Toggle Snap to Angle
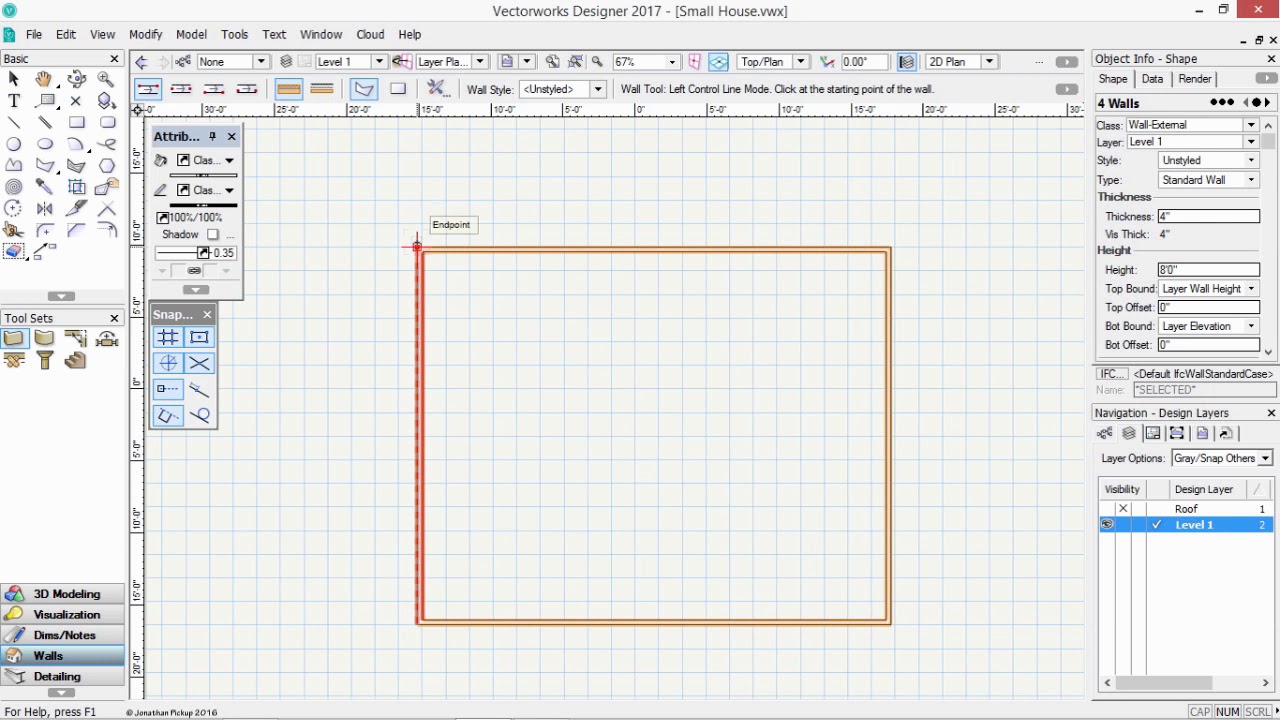 167,364
